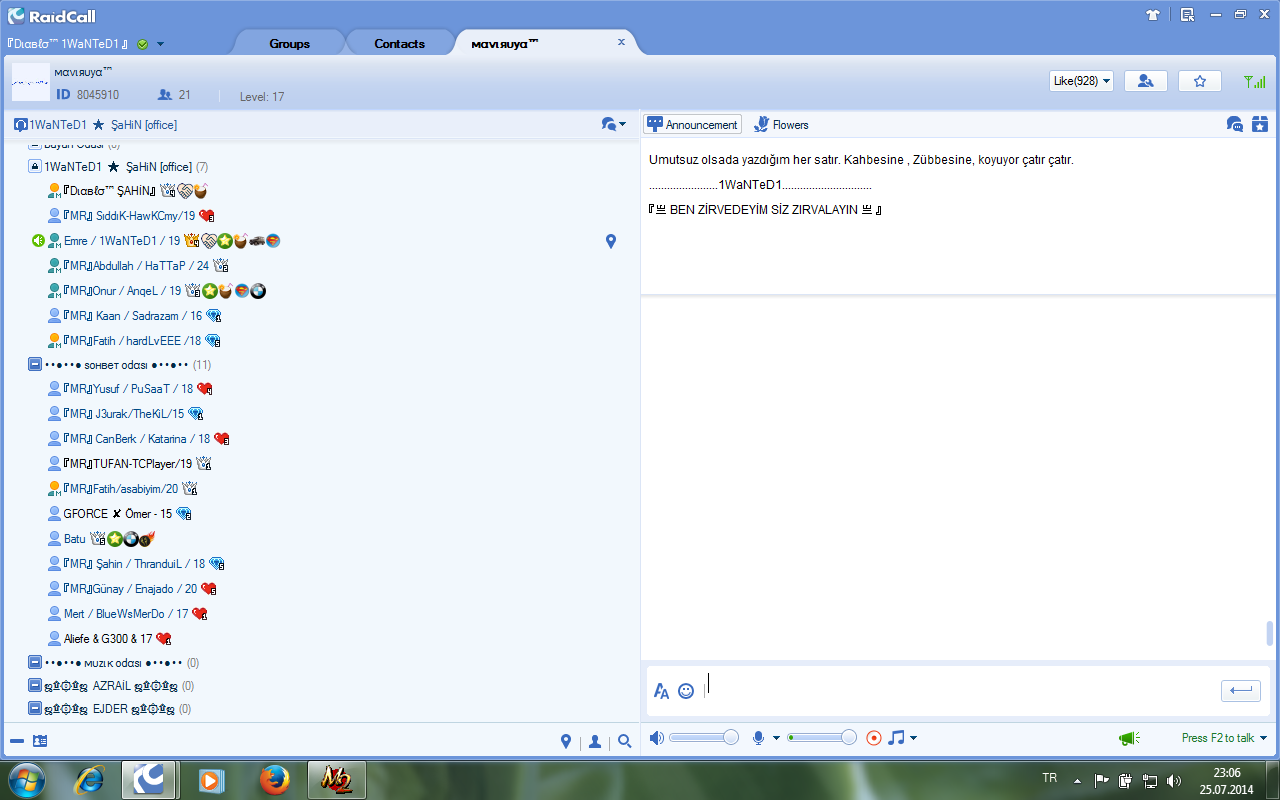Click the invite members button next to Like
The width and height of the screenshot is (1280, 800).
point(1146,81)
